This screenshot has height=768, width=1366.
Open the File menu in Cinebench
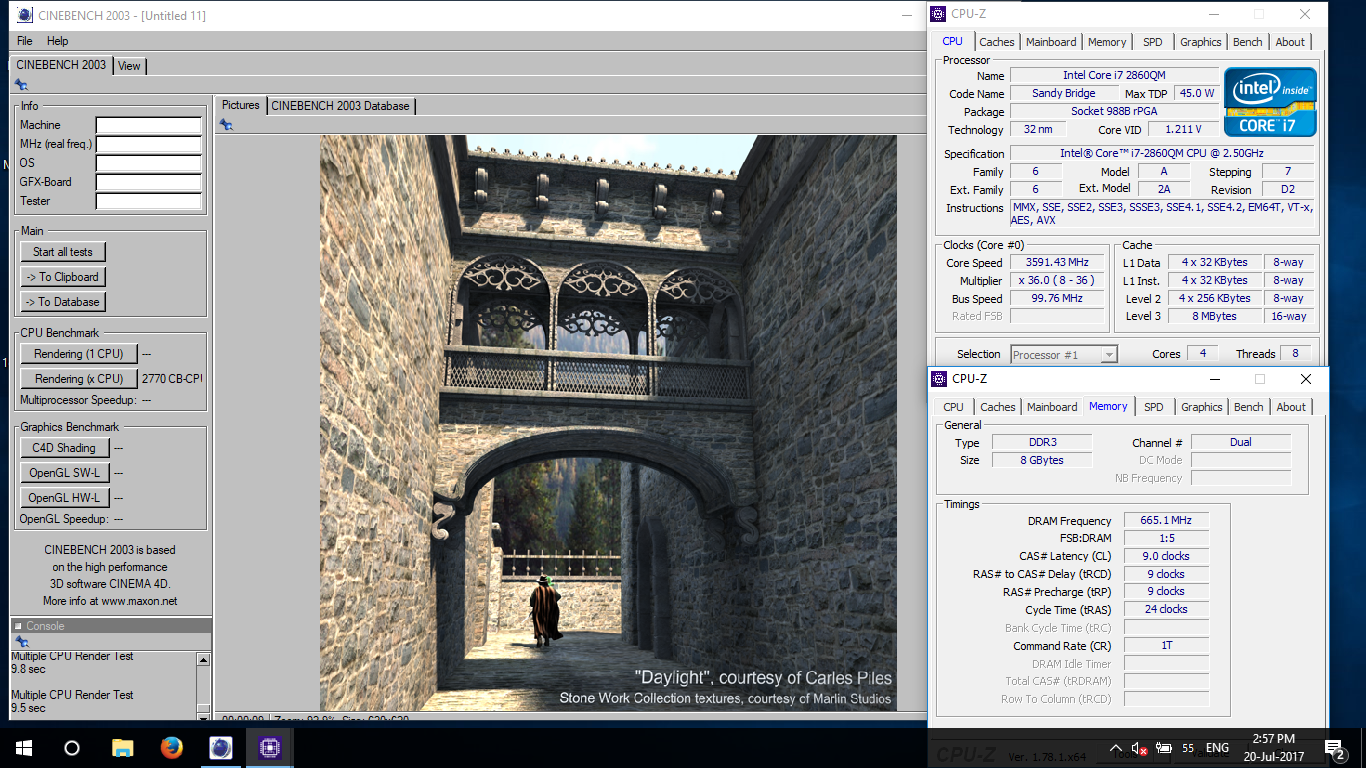(x=25, y=41)
